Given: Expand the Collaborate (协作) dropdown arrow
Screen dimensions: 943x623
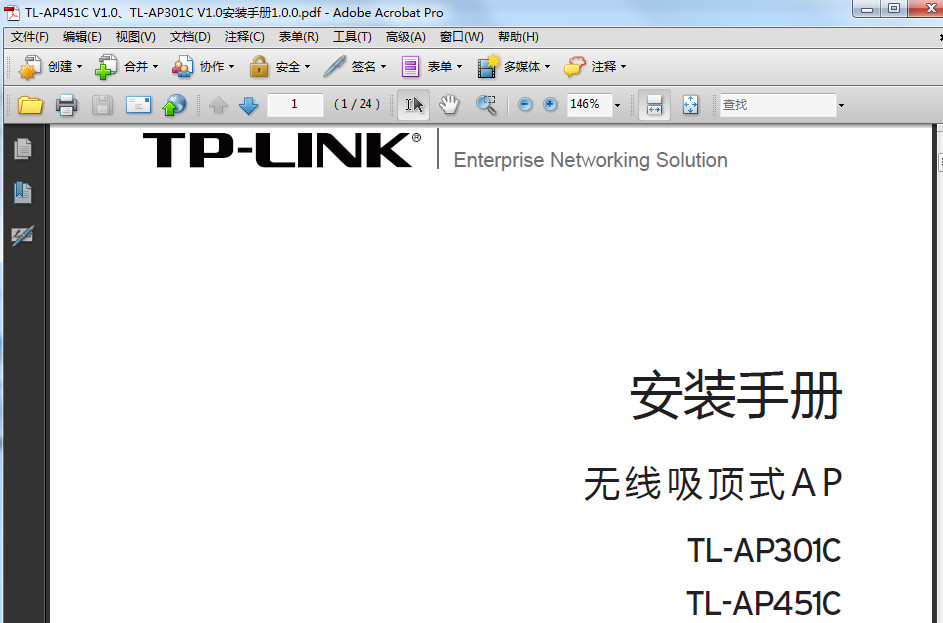Looking at the screenshot, I should coord(232,67).
